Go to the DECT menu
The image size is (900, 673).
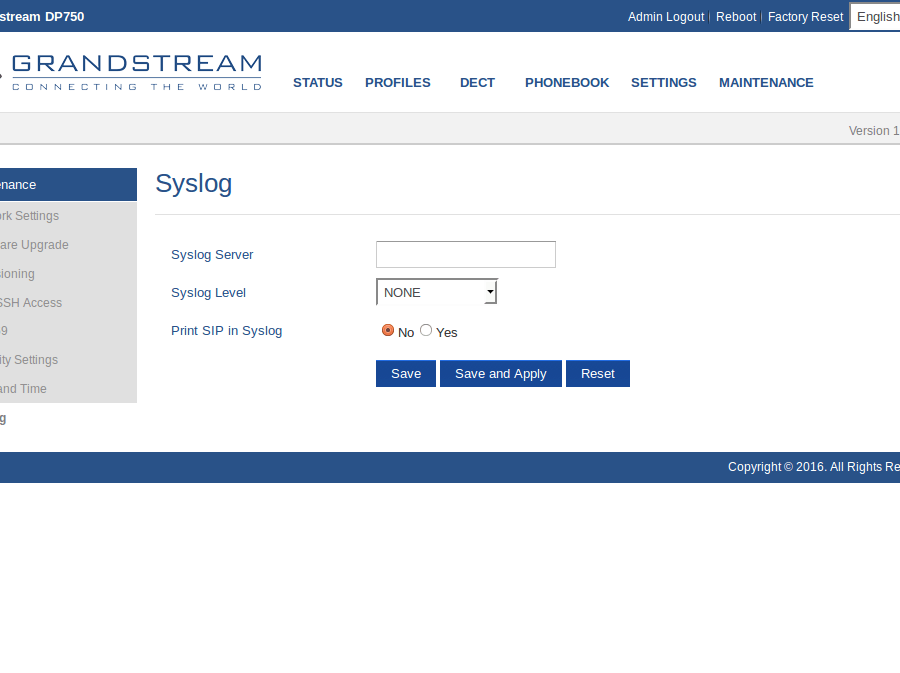pyautogui.click(x=477, y=83)
